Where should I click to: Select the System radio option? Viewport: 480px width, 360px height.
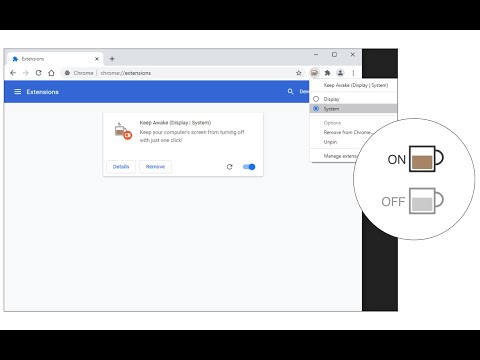coord(316,109)
